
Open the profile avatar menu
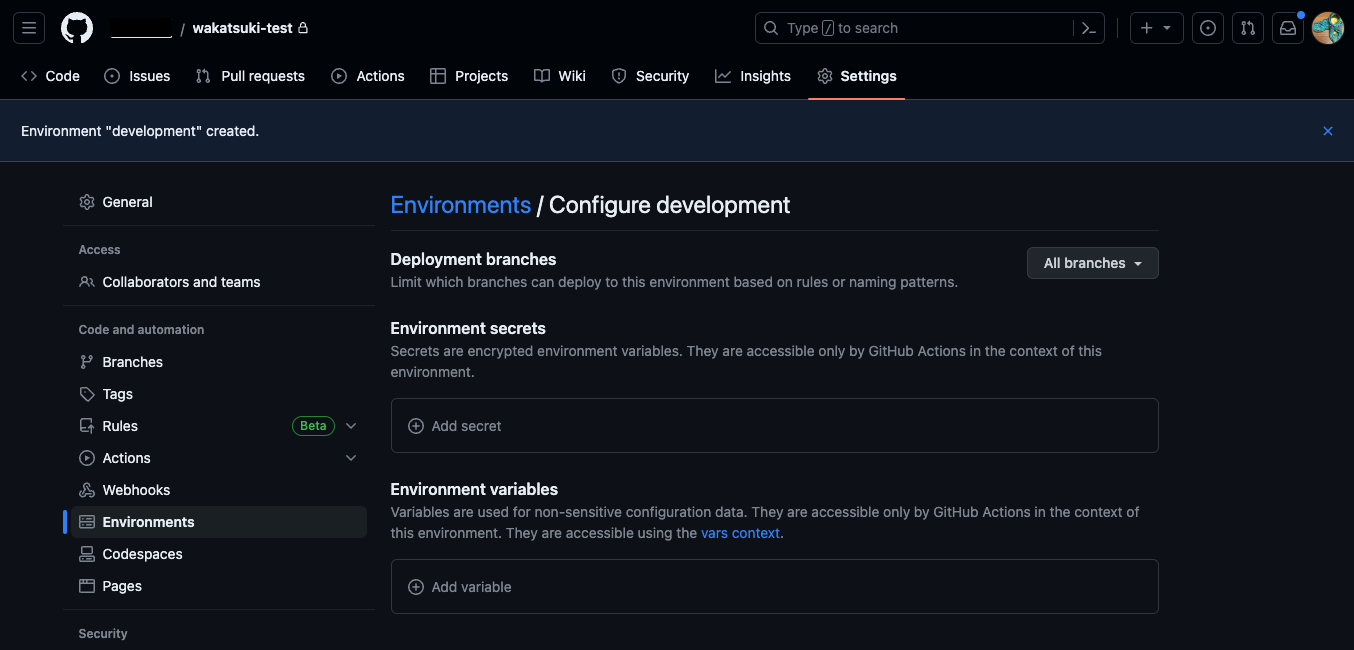[x=1327, y=28]
